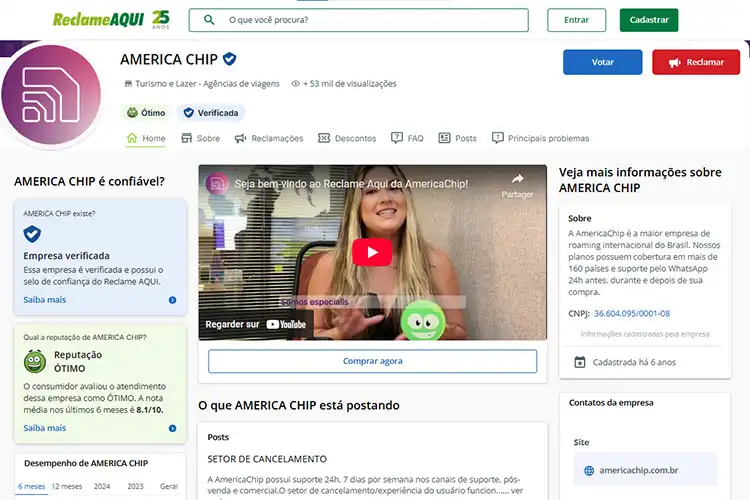
Task: Click the Reclamações megaphone icon
Action: [240, 138]
